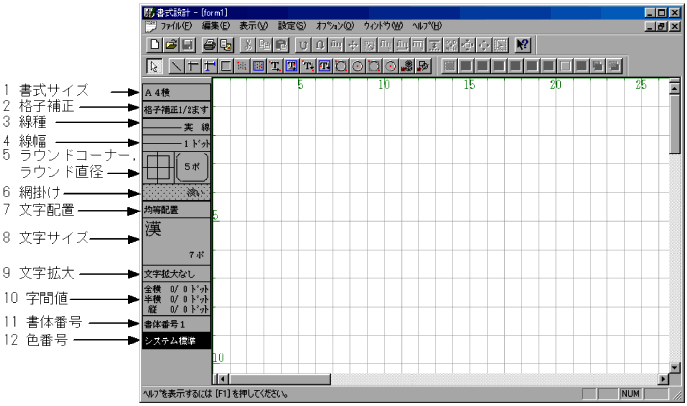Open a file with the folder icon
This screenshot has height=406, width=687.
(171, 45)
